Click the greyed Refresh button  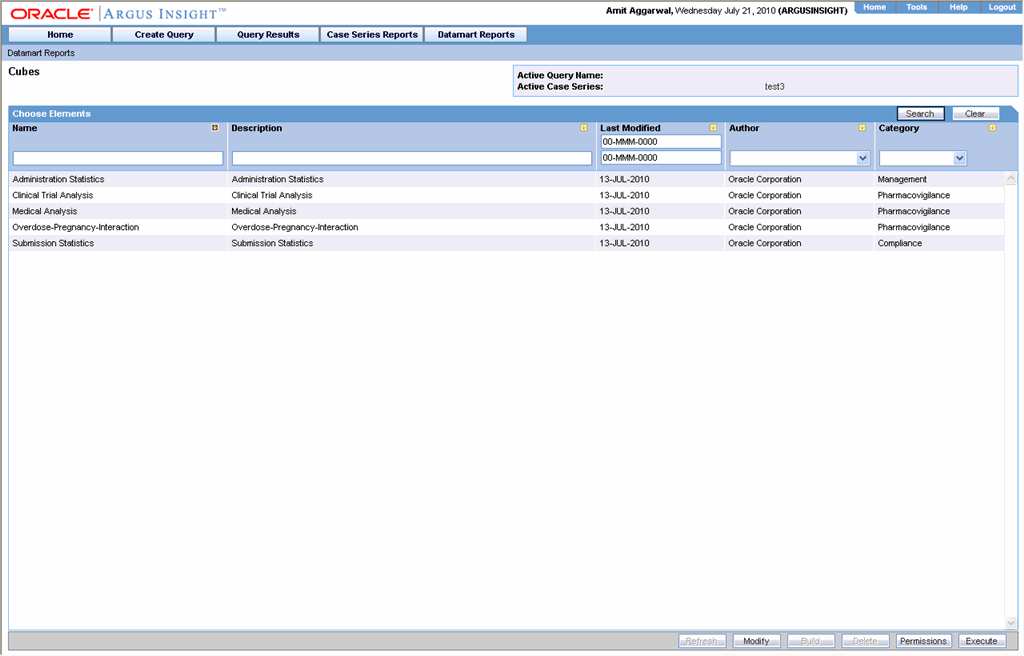pos(701,641)
